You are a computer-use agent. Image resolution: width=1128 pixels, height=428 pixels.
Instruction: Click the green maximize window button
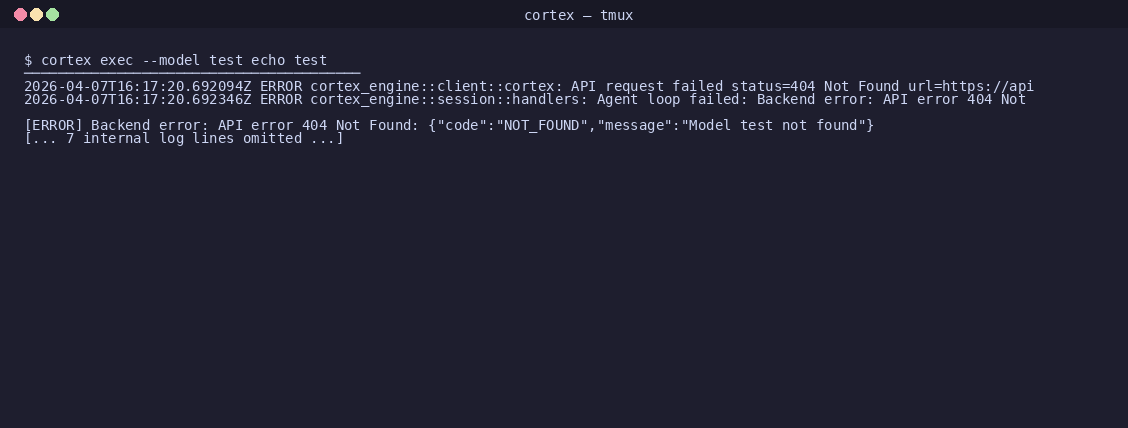point(53,14)
